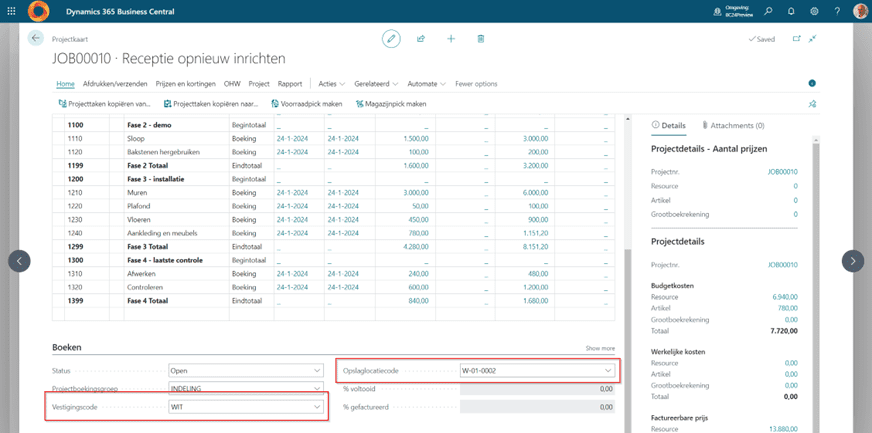
Task: Open the Prijzen en kortingen menu
Action: click(x=183, y=84)
